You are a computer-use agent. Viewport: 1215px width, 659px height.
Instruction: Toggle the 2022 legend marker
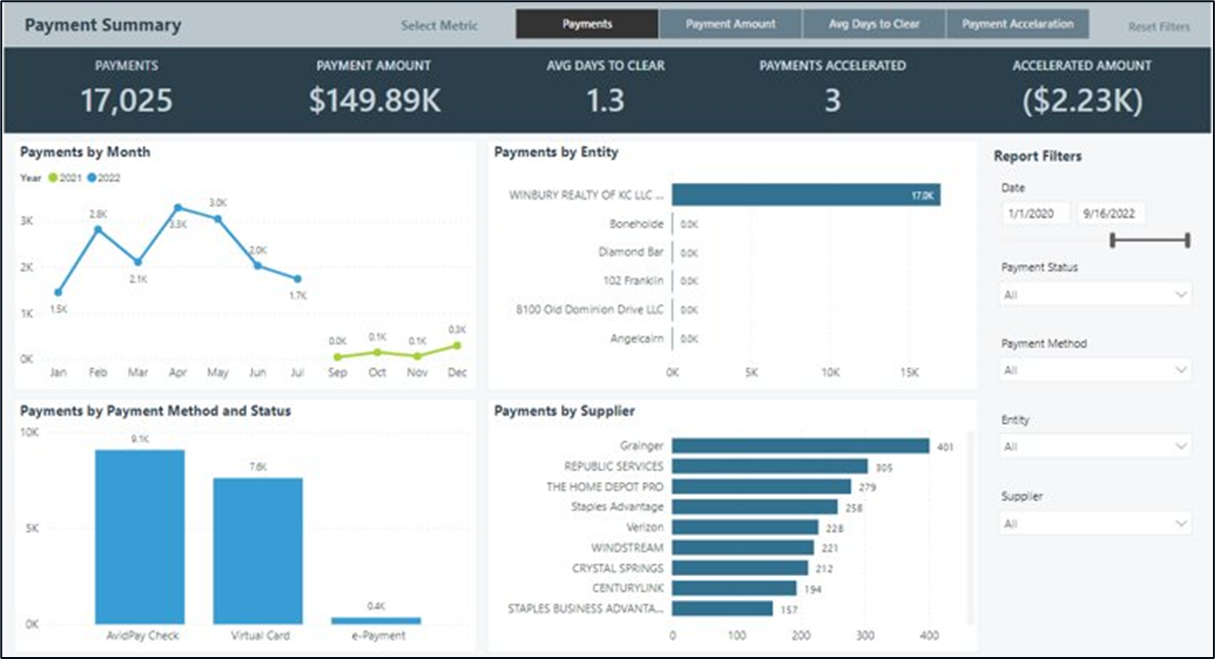(x=91, y=178)
